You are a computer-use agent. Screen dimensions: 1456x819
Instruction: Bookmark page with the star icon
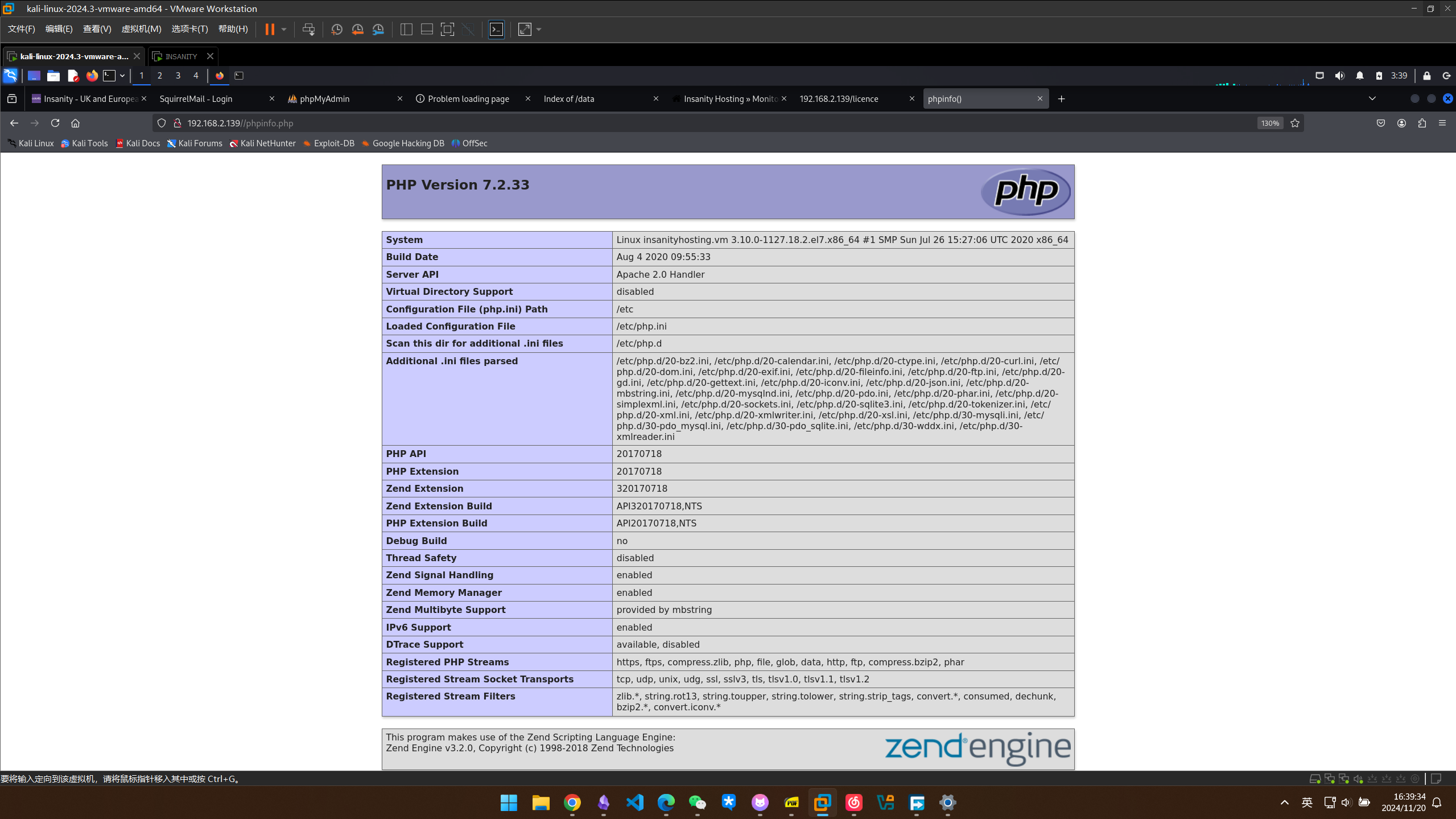(1295, 123)
